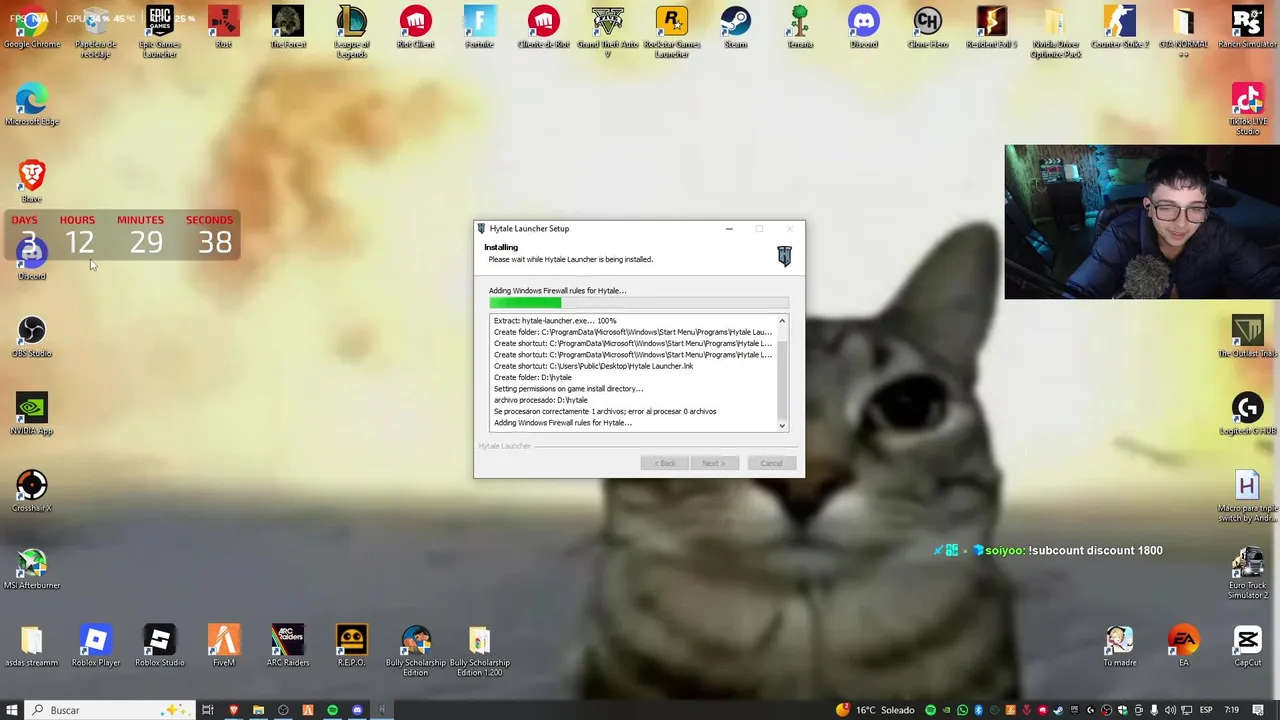Select the Terraria desktop icon
Screen dimensions: 1280x720
[x=800, y=28]
